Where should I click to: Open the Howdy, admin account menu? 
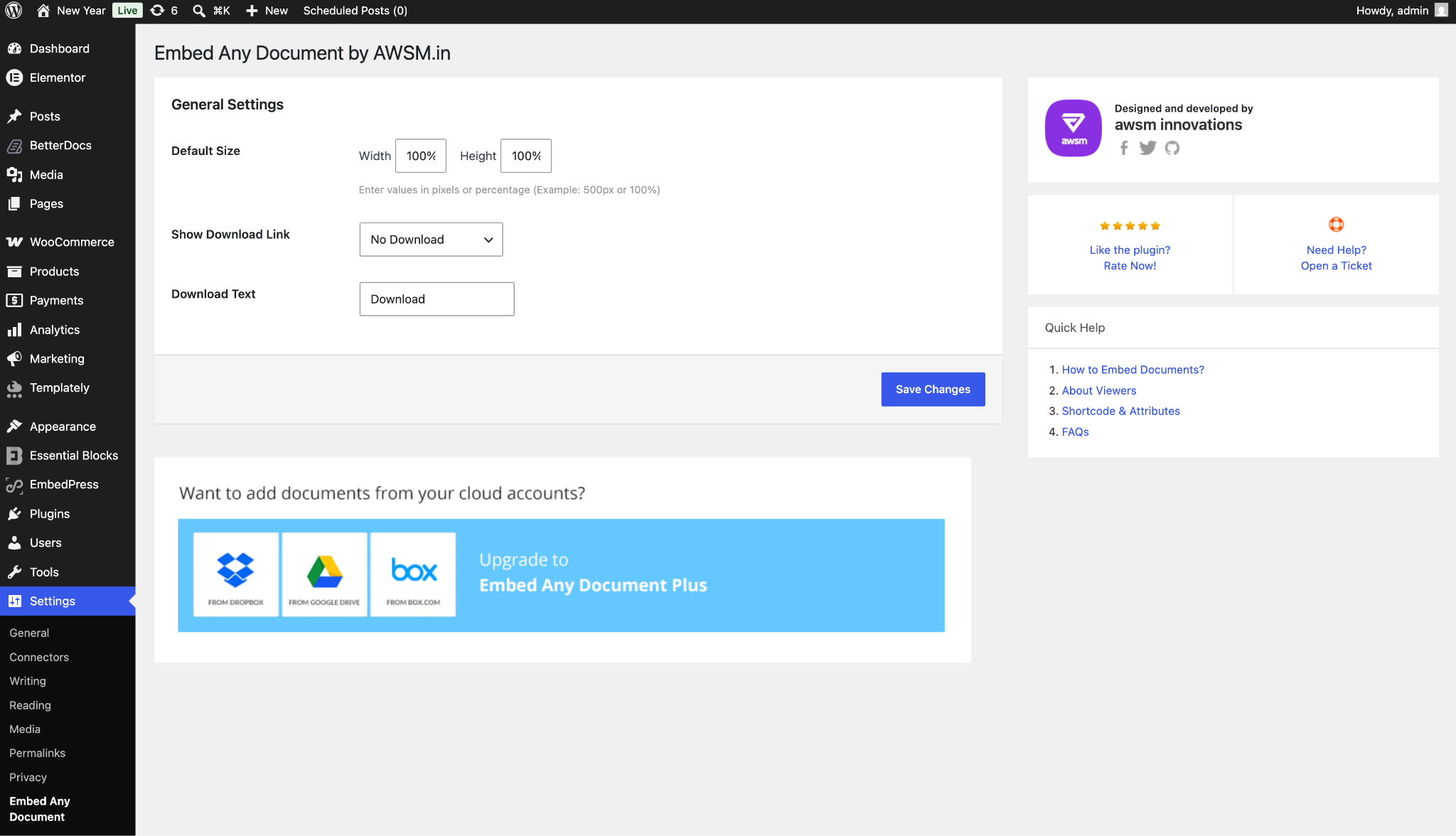(x=1401, y=11)
